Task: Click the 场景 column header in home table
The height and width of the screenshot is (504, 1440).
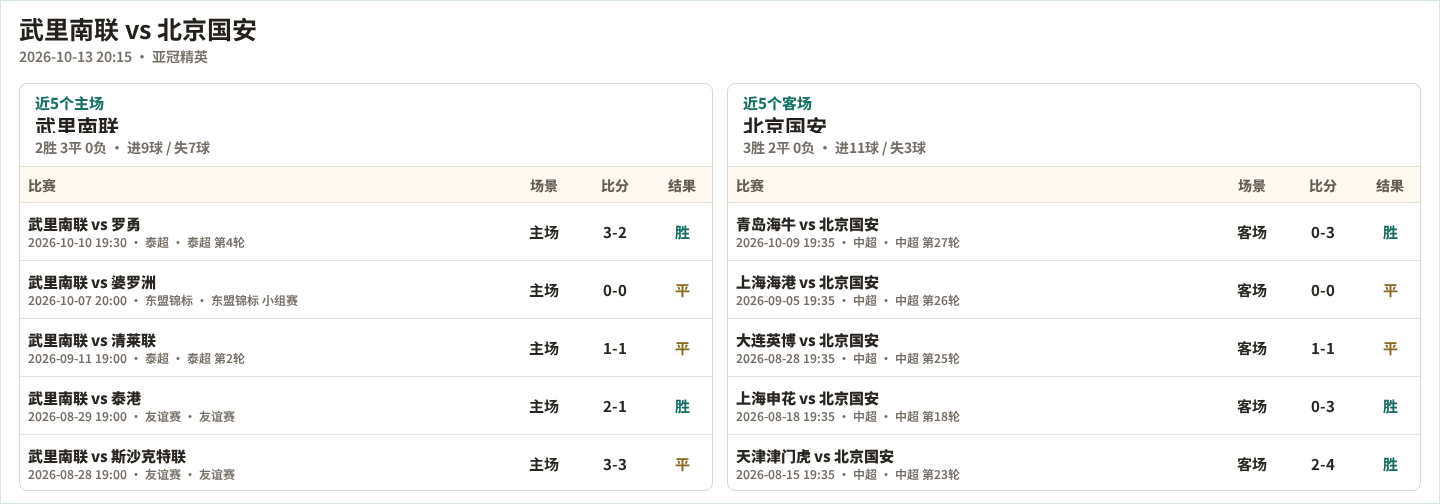Action: [544, 185]
